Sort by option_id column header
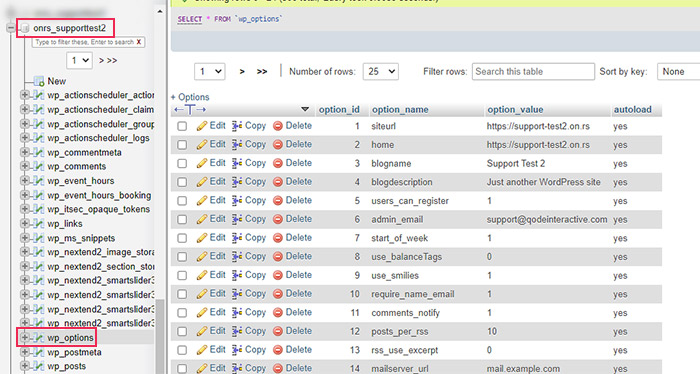Screen dimensions: 700x374 click(339, 110)
